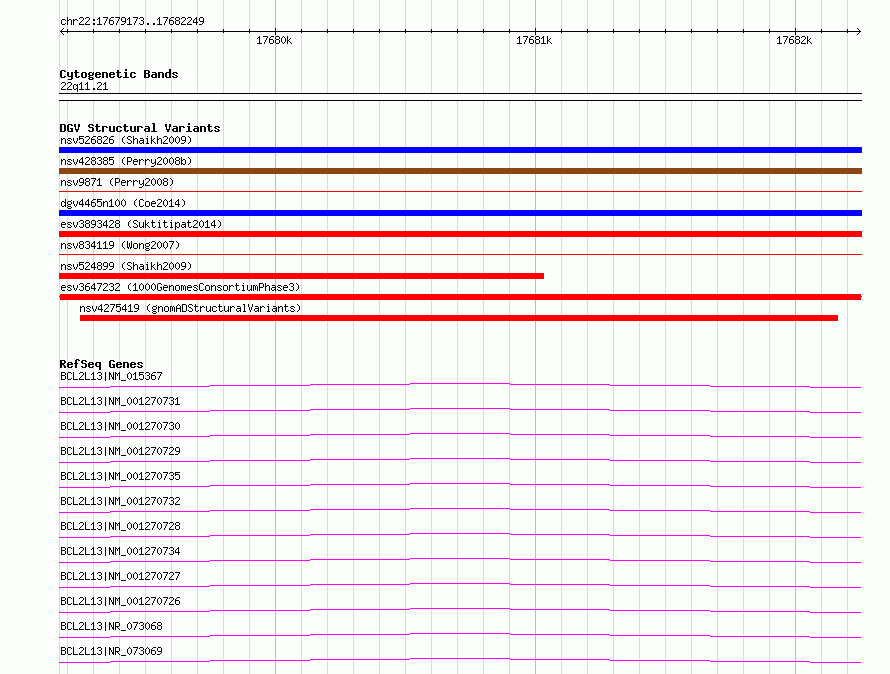Viewport: 890px width, 674px height.
Task: Click the red bar under nsv4275419
Action: [459, 318]
